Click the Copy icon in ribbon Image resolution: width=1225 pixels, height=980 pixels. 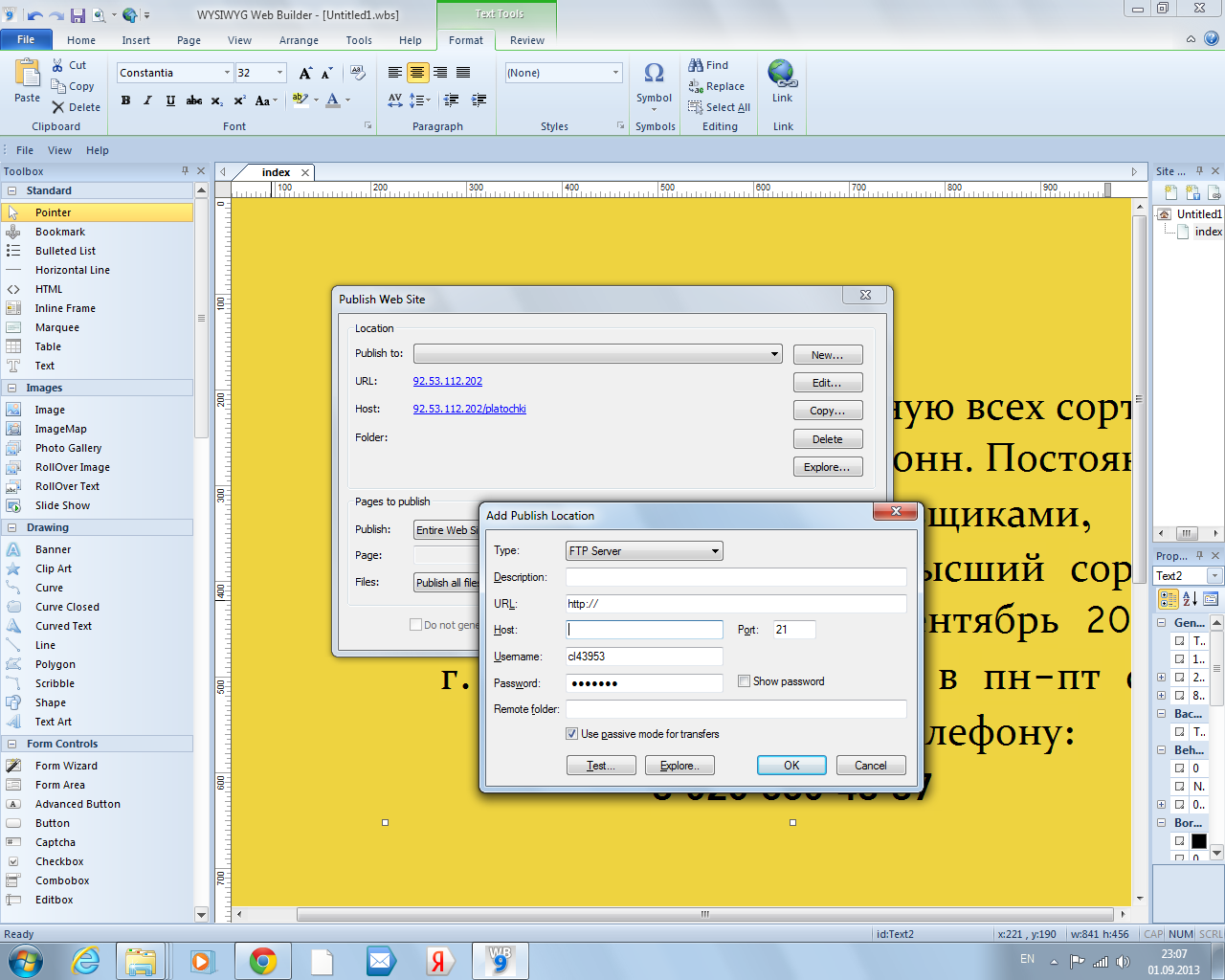(x=58, y=86)
